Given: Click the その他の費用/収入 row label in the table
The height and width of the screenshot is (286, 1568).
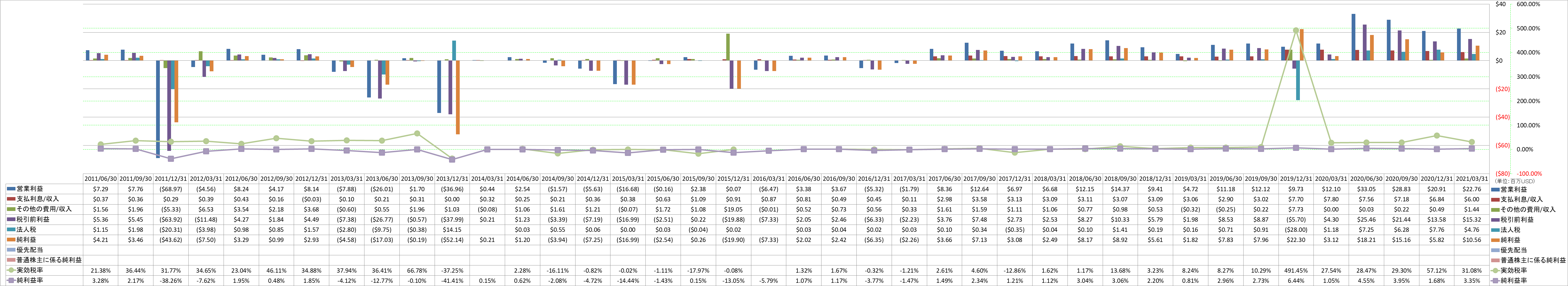Looking at the screenshot, I should click(x=44, y=209).
